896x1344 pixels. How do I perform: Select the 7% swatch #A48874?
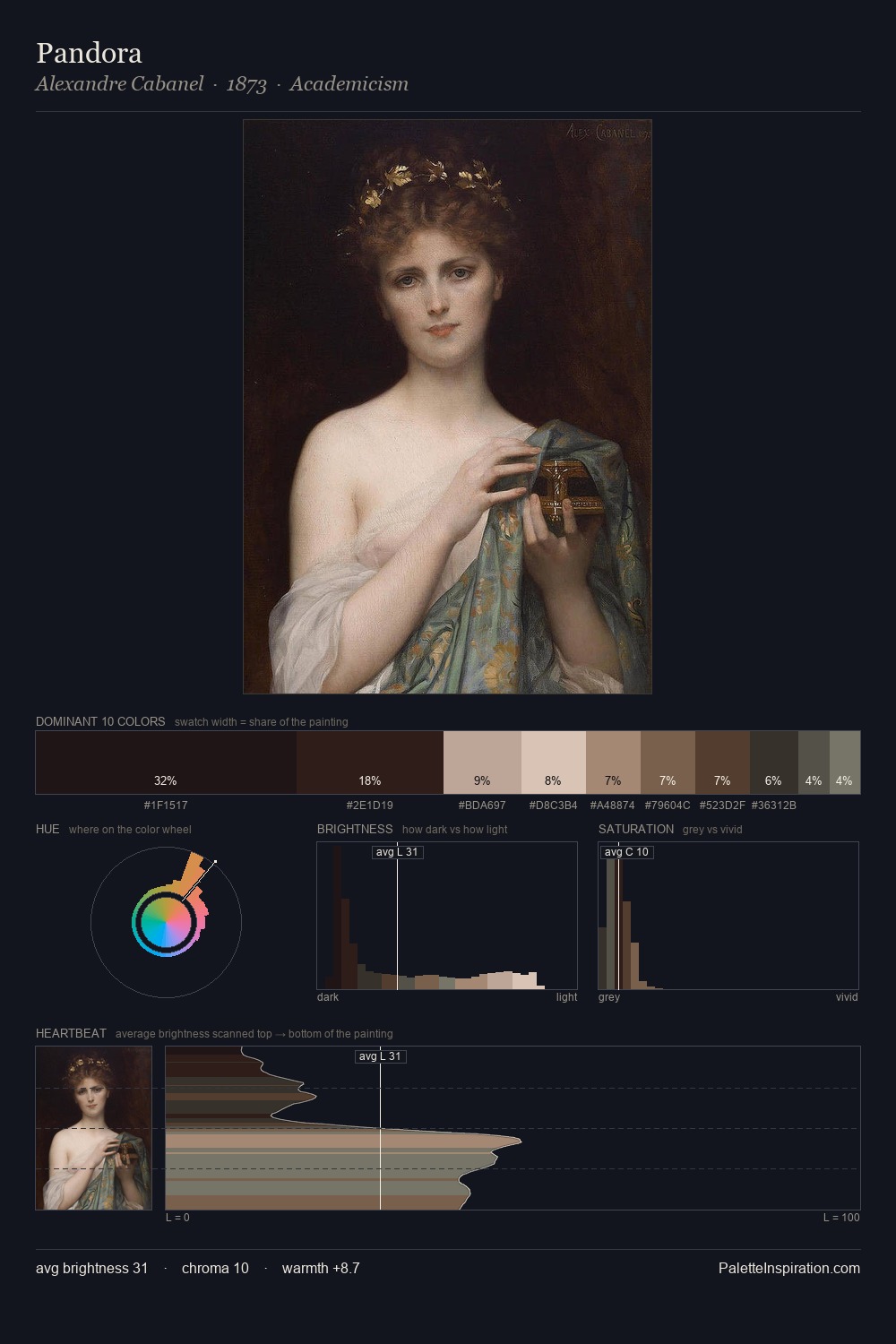coord(613,762)
